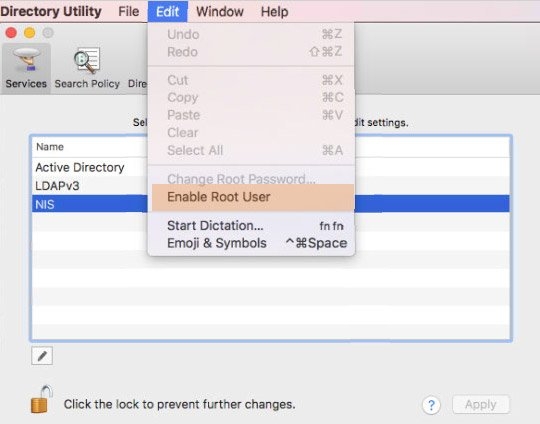Click the disabled Redo menu item
Screen dimensions: 540x424
(251, 52)
